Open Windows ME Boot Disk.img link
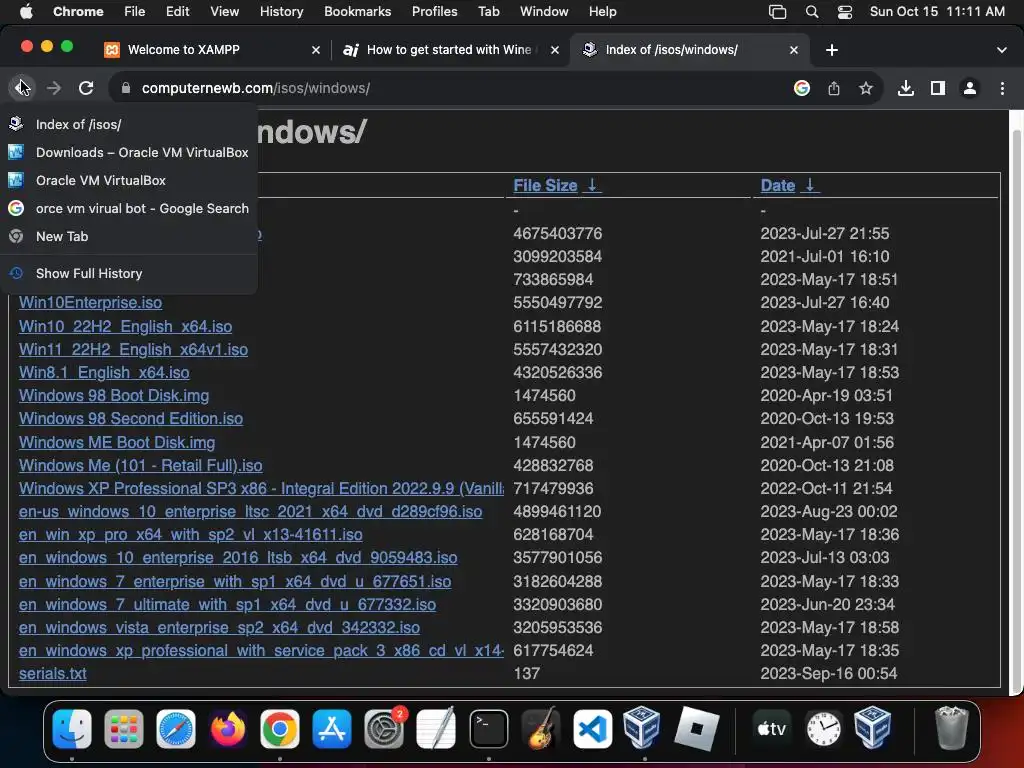The width and height of the screenshot is (1024, 768). coord(117,442)
